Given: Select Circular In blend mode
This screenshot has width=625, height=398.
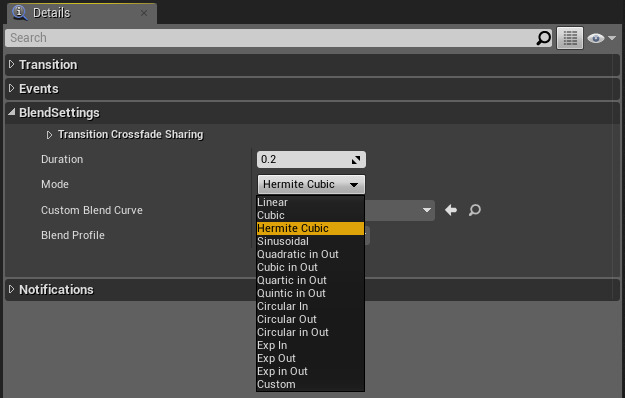Looking at the screenshot, I should [x=311, y=306].
